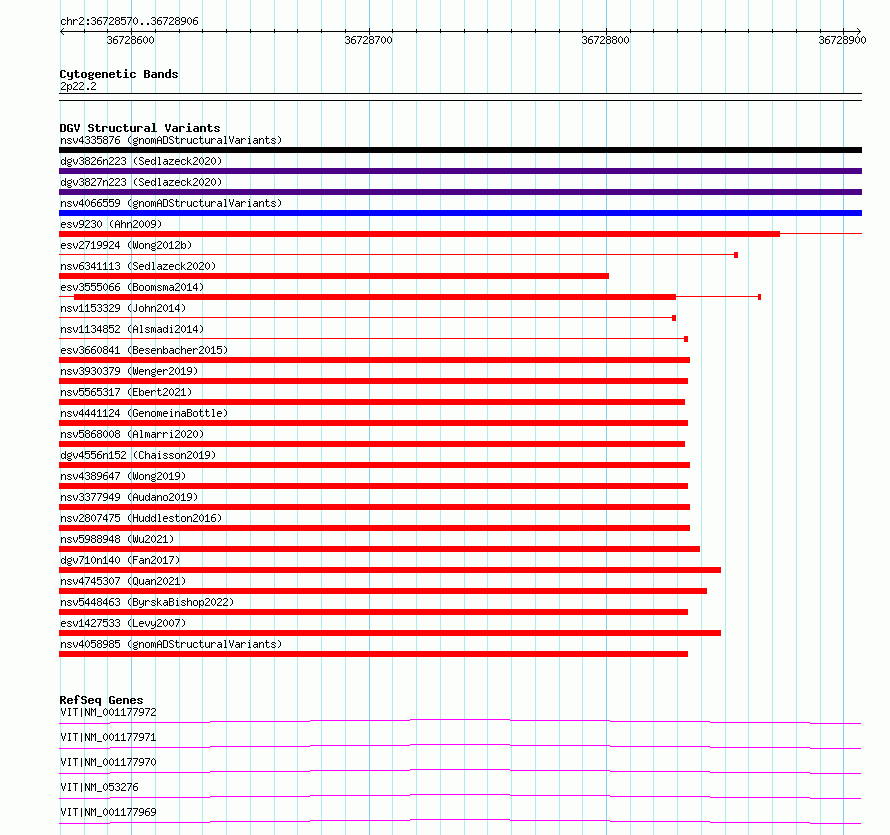Select the blue nsv4066559 variant bar
The height and width of the screenshot is (835, 890).
(x=460, y=213)
